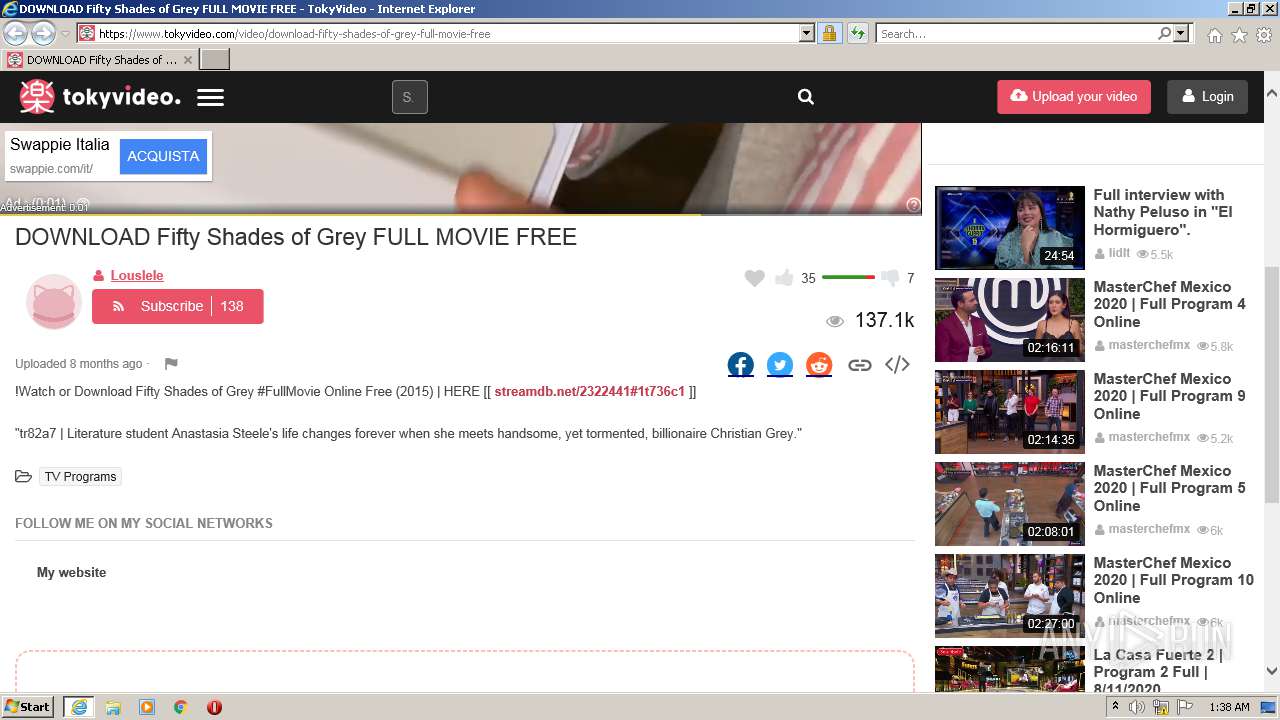This screenshot has height=720, width=1280.
Task: Open MasterChef Mexico Full Program 9 thumbnail
Action: pyautogui.click(x=1010, y=411)
